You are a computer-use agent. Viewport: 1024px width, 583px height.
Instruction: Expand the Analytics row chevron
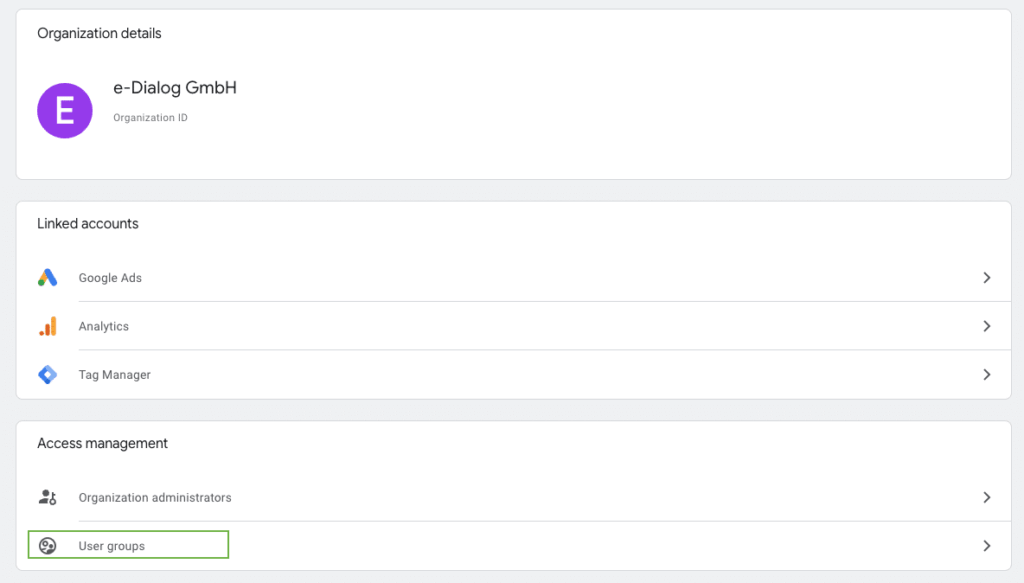click(986, 326)
